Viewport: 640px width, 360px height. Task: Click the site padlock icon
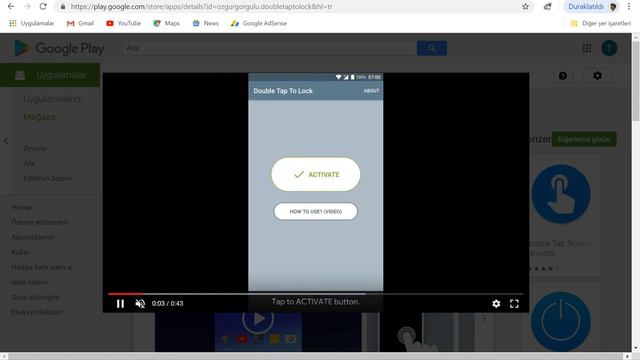pos(62,7)
